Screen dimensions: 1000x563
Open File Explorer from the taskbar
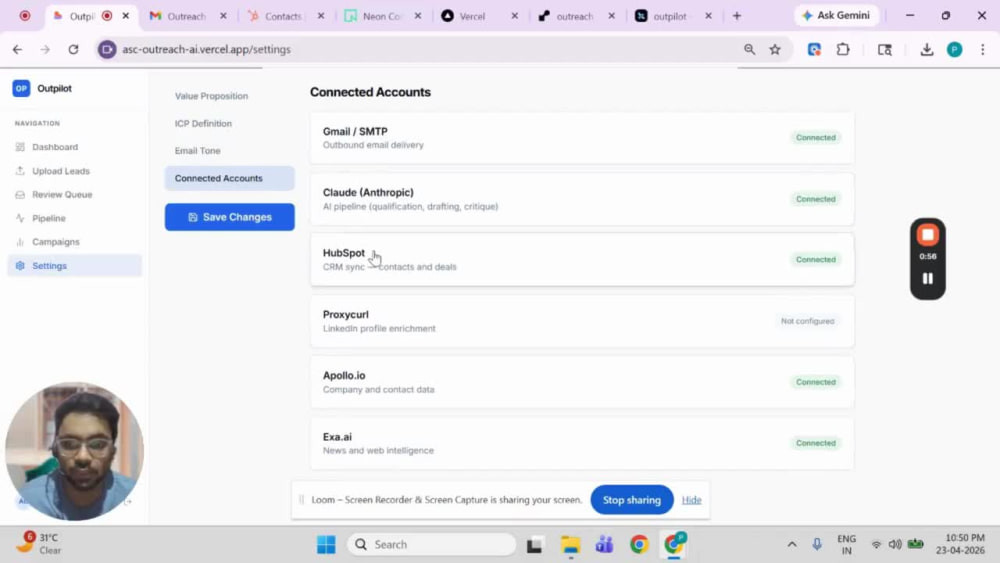570,545
